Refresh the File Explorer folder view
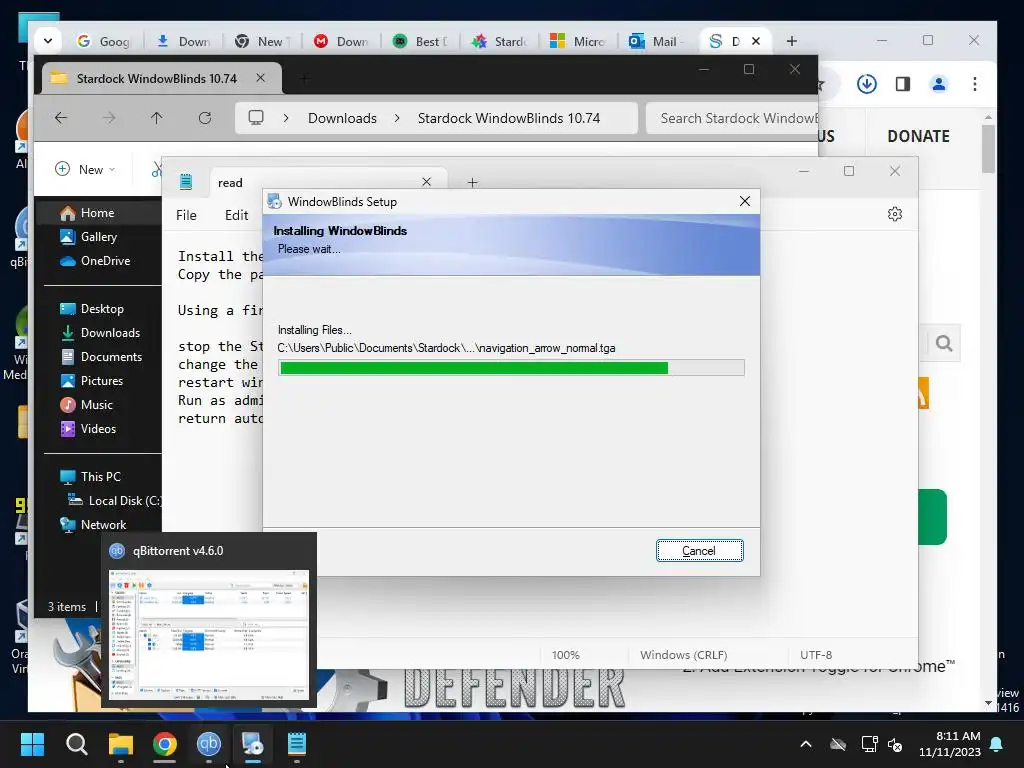Viewport: 1024px width, 768px height. pos(204,118)
